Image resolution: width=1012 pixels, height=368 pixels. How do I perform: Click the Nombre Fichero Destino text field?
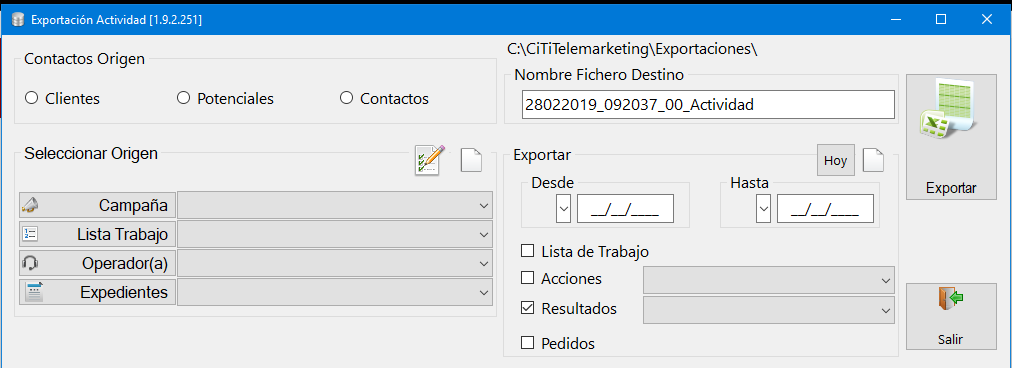708,105
